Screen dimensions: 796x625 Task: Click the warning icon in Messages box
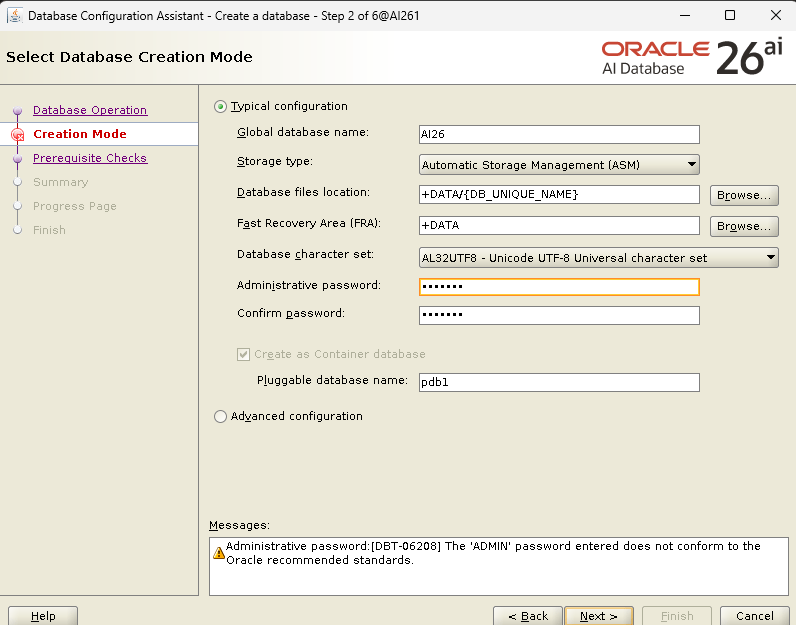(219, 552)
